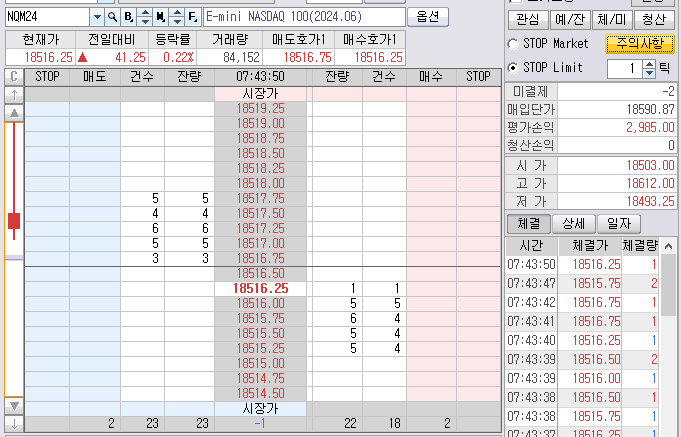The width and height of the screenshot is (681, 437).
Task: Click price 18516.75 in the ladder
Action: 260,258
